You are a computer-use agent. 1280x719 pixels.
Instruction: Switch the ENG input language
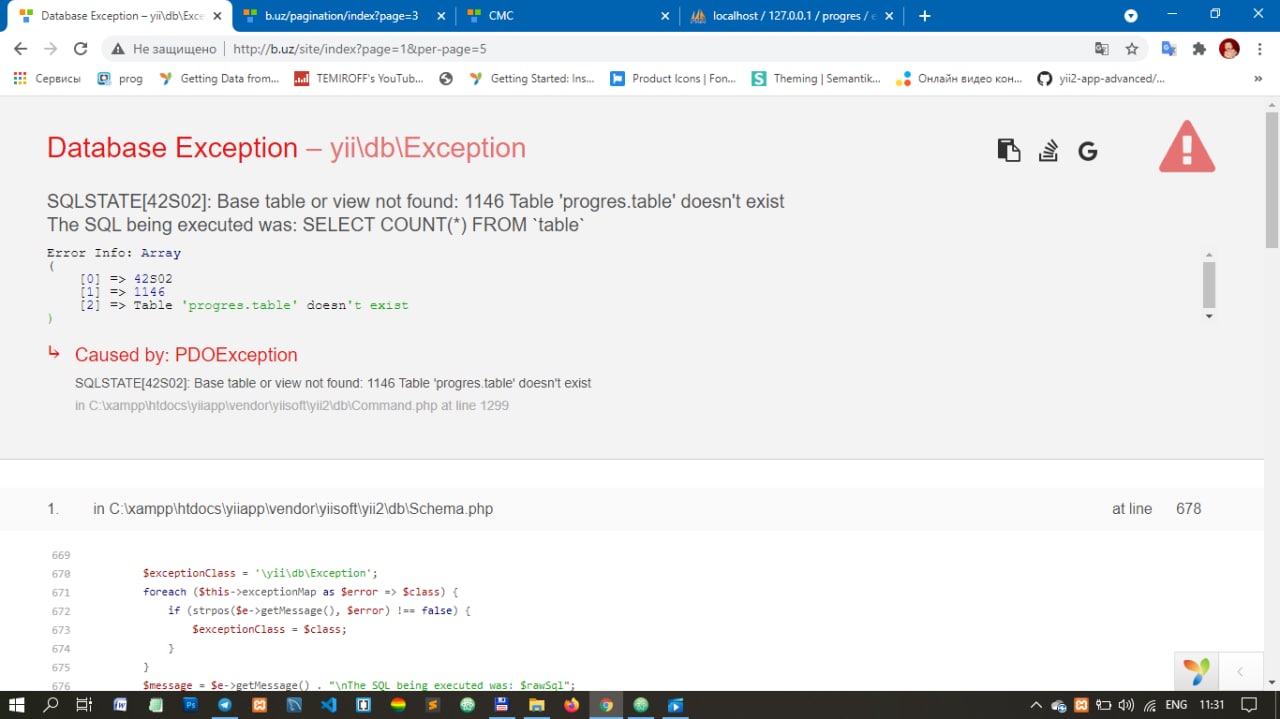[1176, 705]
